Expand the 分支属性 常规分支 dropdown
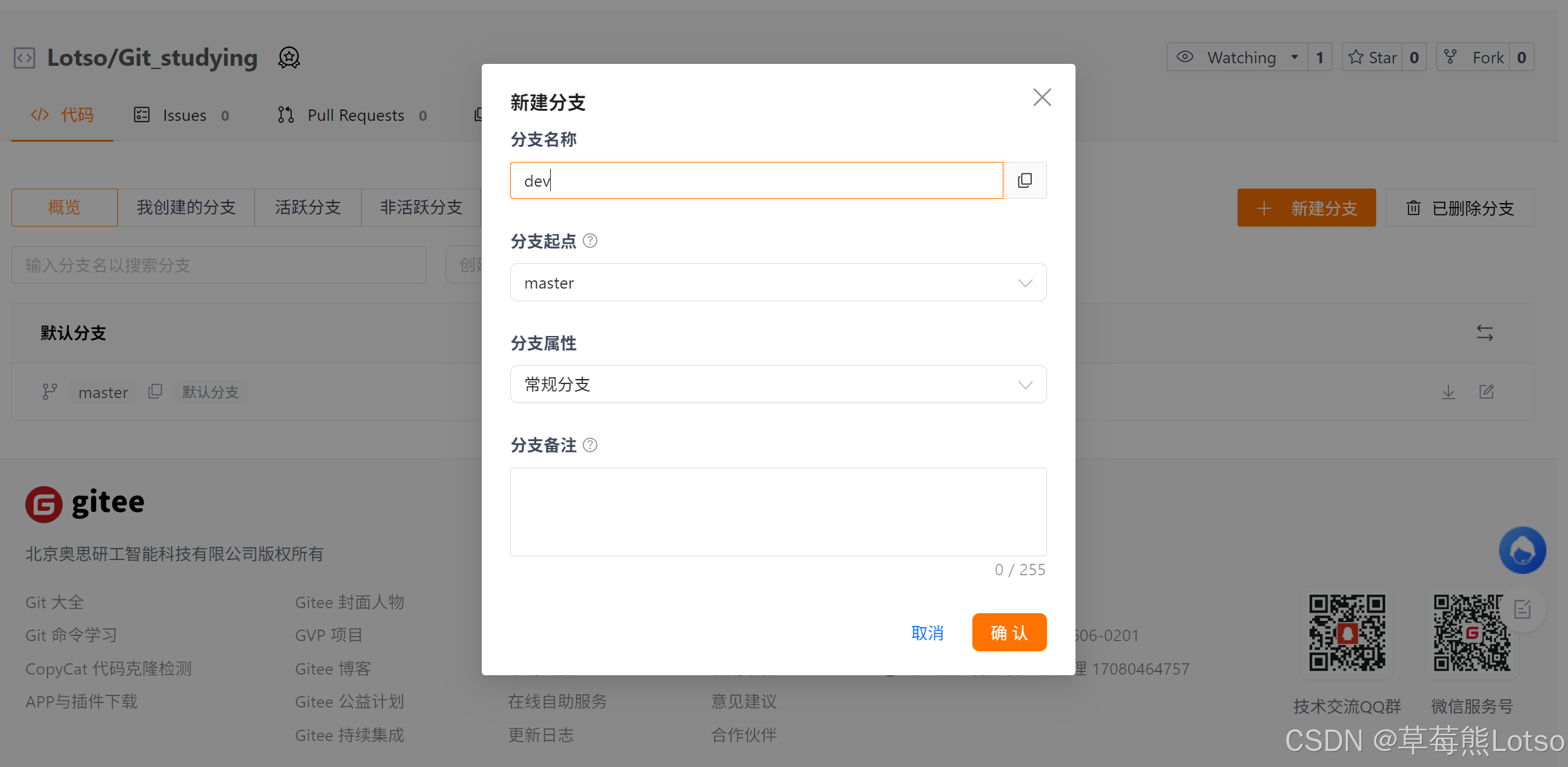Viewport: 1568px width, 767px height. tap(777, 385)
